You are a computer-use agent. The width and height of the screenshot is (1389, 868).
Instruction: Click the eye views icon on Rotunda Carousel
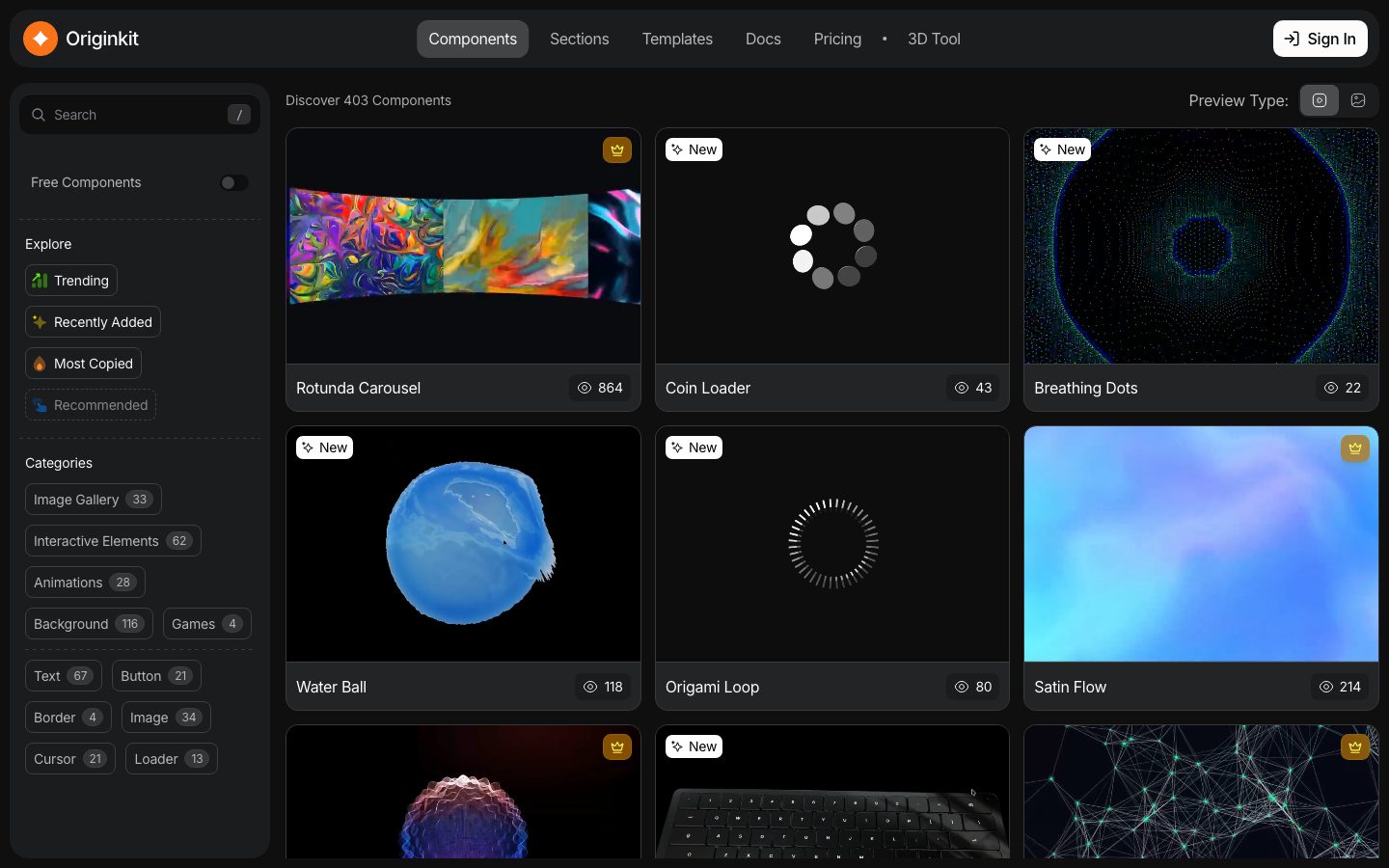pyautogui.click(x=585, y=388)
